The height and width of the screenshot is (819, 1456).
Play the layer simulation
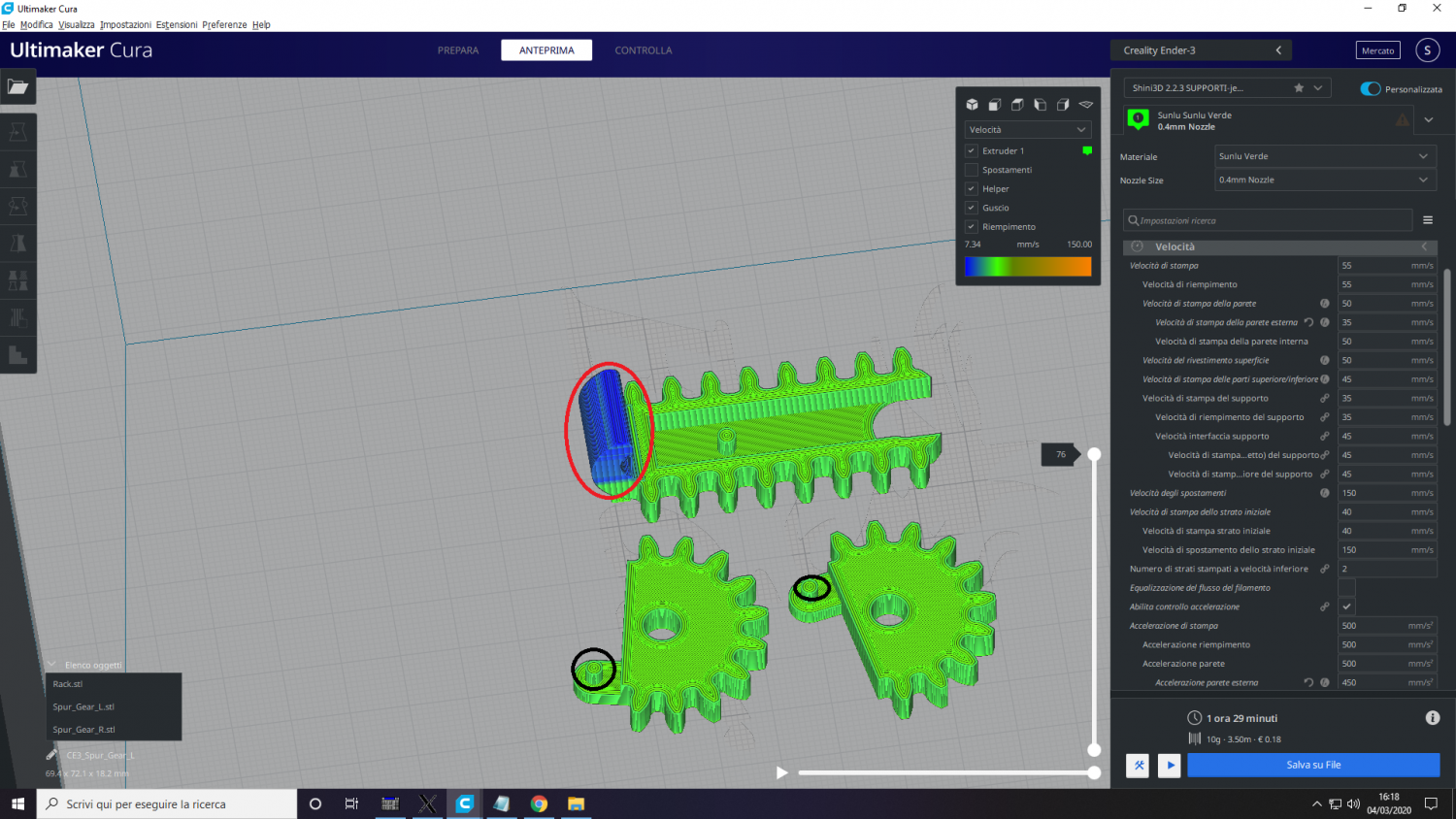pyautogui.click(x=782, y=772)
